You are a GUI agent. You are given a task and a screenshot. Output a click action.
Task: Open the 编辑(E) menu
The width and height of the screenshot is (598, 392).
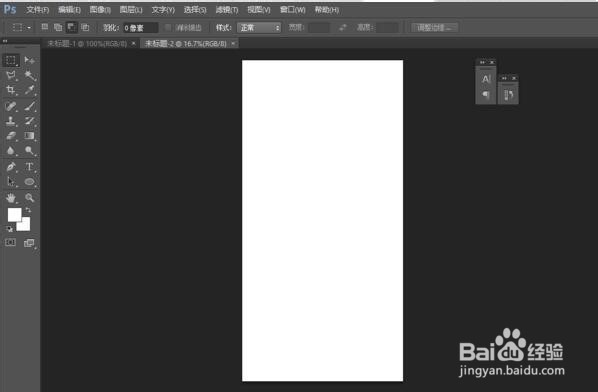point(69,10)
